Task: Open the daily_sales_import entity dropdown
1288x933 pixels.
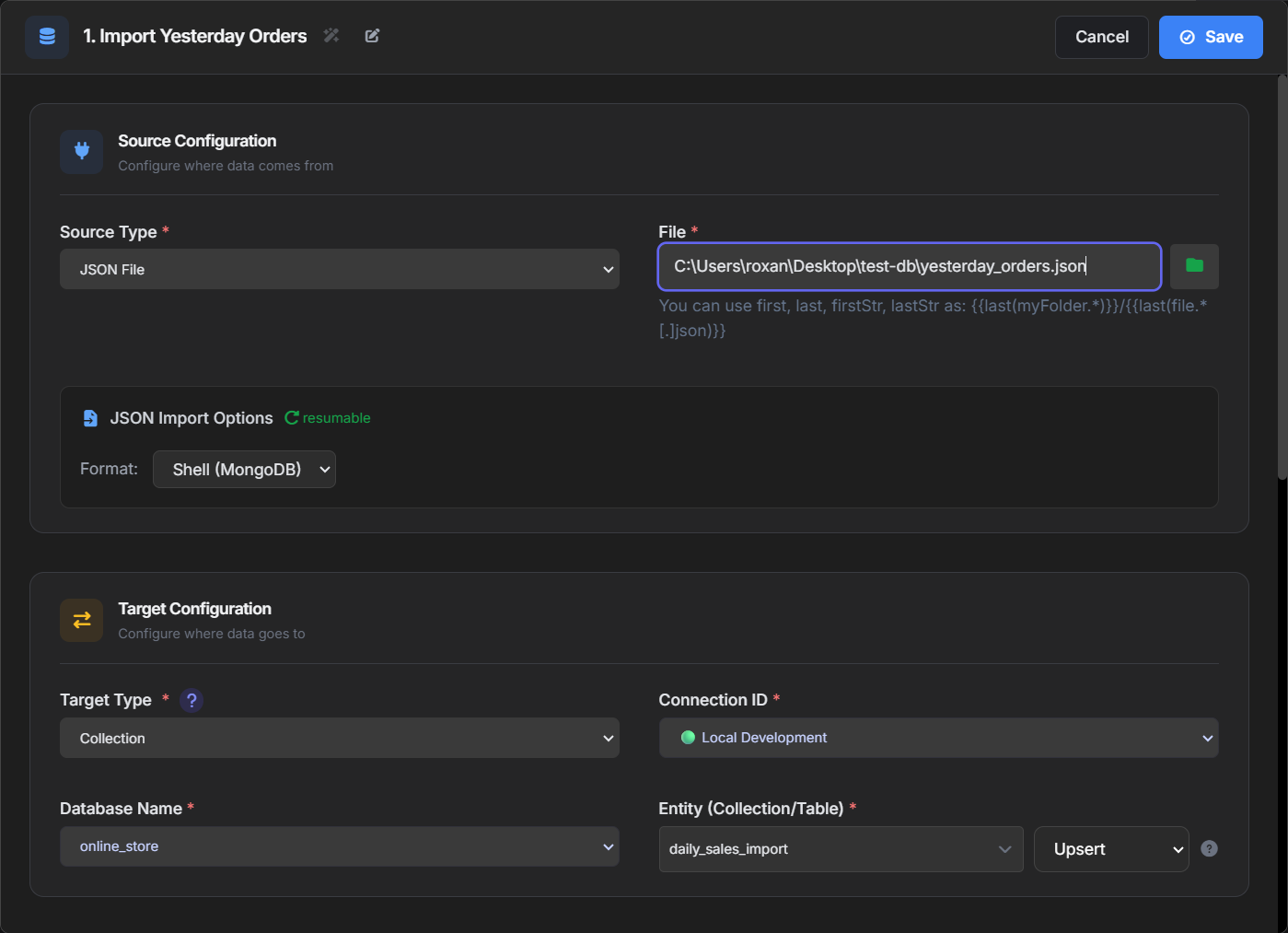Action: pyautogui.click(x=841, y=849)
